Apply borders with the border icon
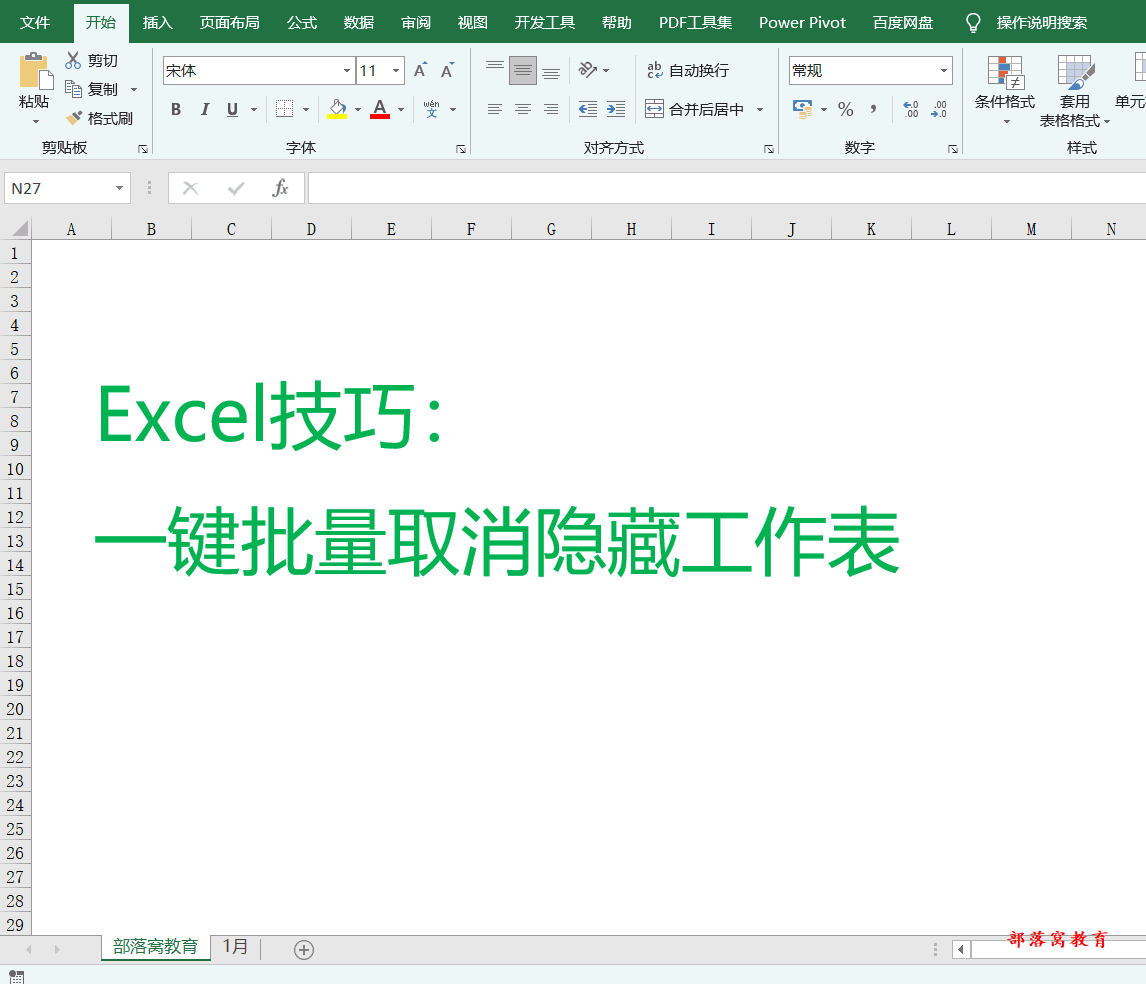1146x984 pixels. pos(284,109)
